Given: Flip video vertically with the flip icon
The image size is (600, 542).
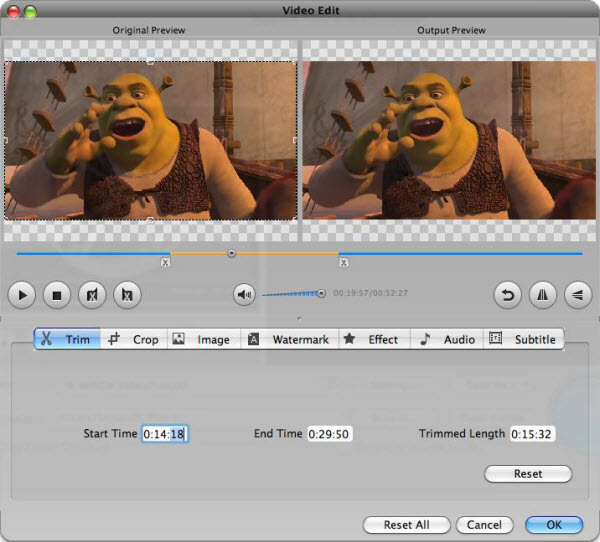Looking at the screenshot, I should click(x=577, y=295).
